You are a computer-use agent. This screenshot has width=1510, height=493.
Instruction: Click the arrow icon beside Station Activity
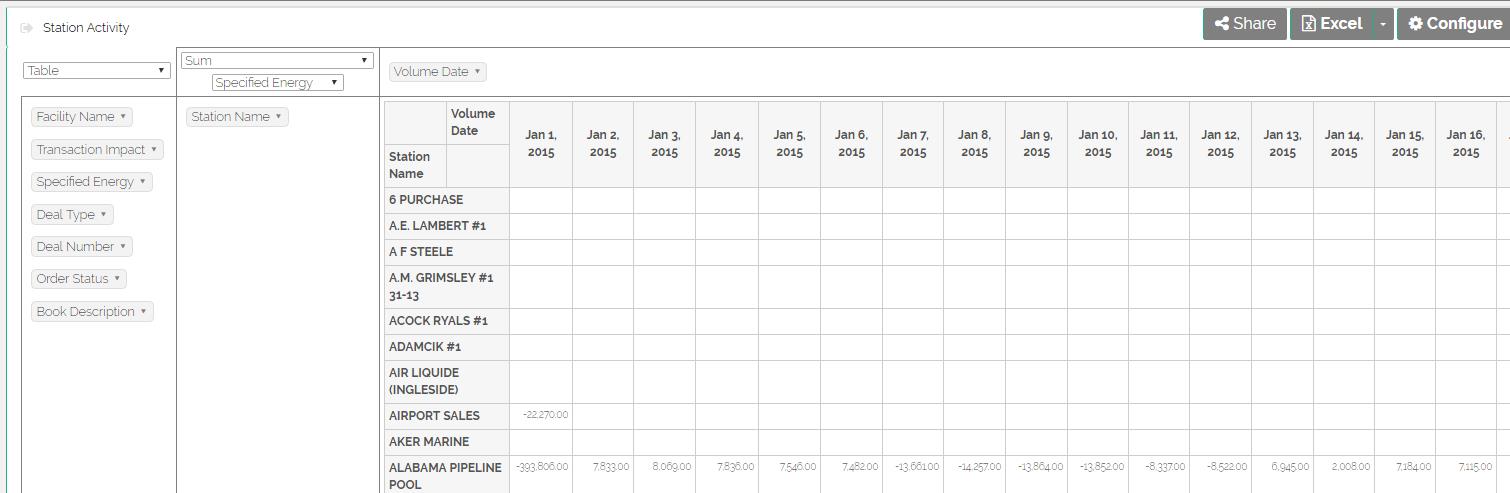[x=27, y=28]
